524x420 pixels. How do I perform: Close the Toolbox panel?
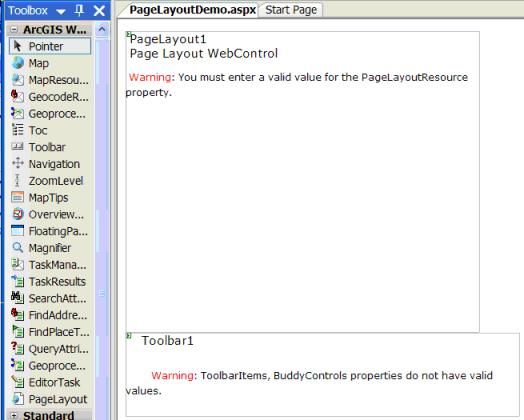click(99, 11)
